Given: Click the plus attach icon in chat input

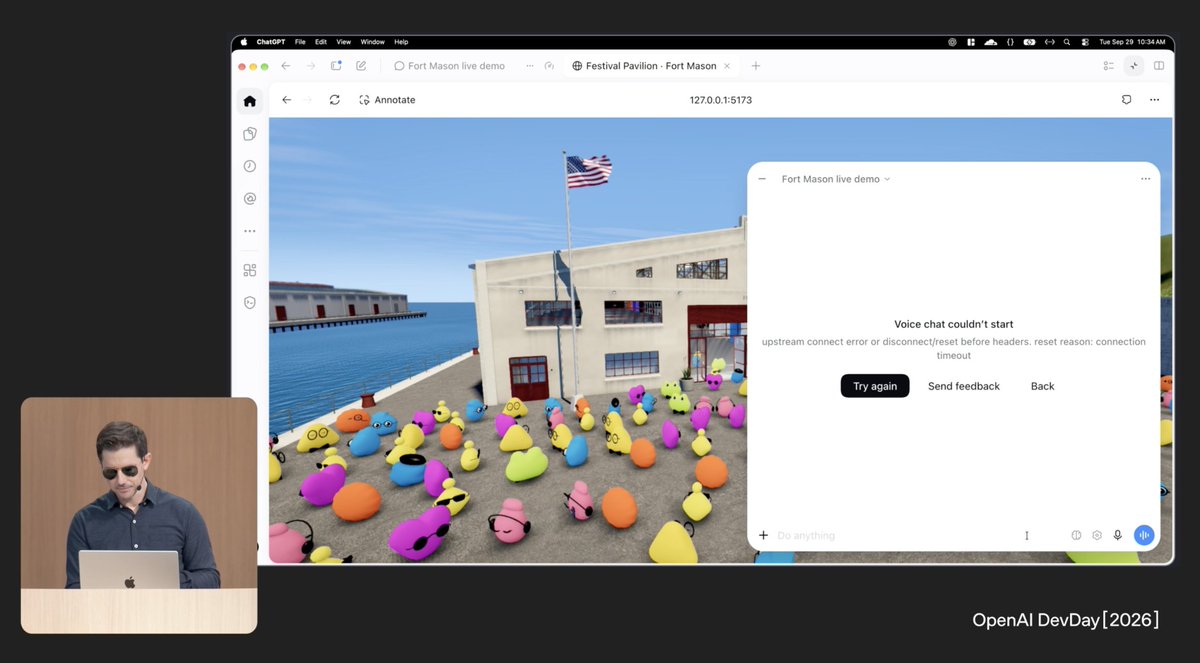Looking at the screenshot, I should pos(763,535).
